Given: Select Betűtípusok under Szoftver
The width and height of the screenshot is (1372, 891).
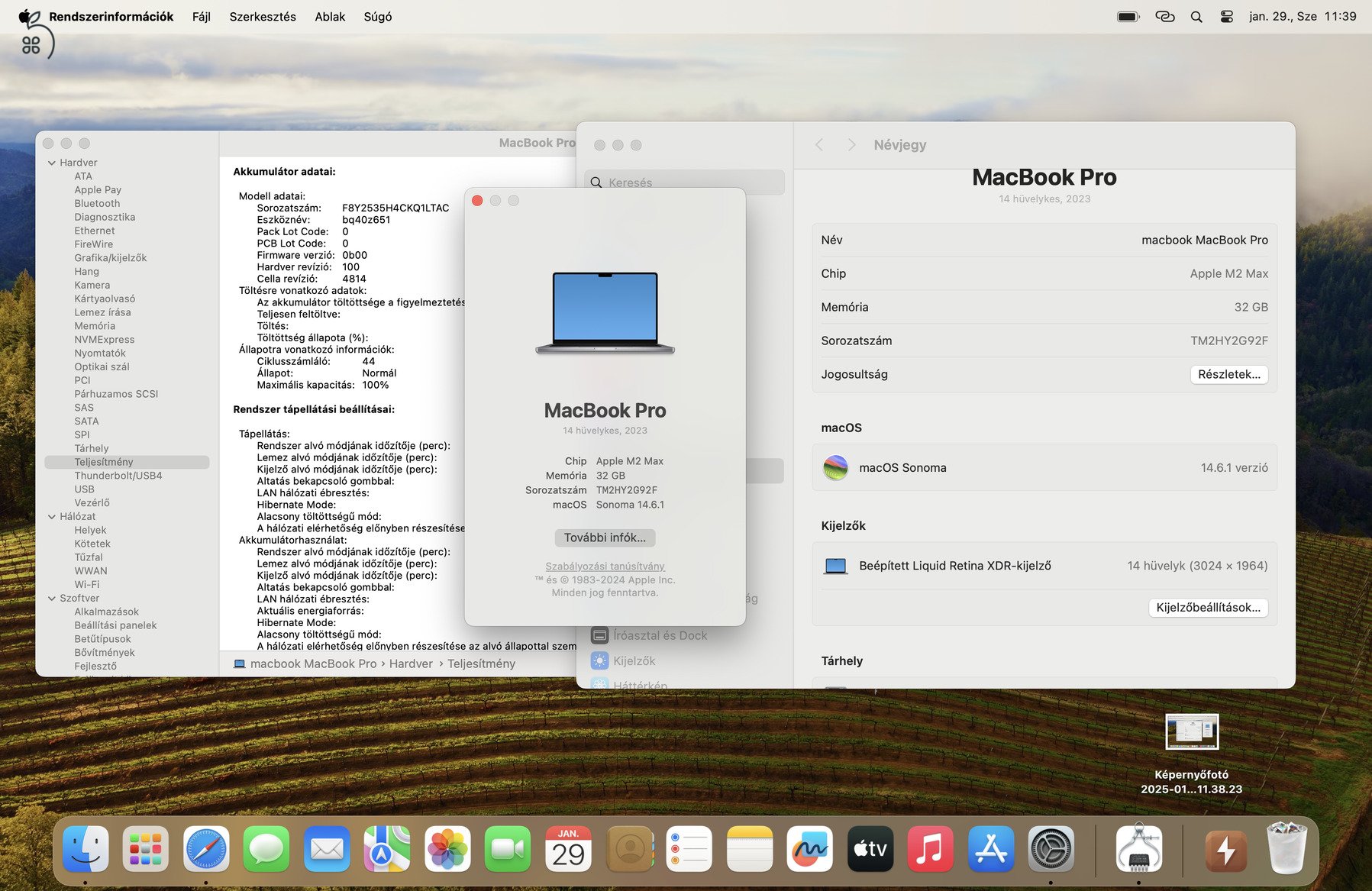Looking at the screenshot, I should (102, 639).
